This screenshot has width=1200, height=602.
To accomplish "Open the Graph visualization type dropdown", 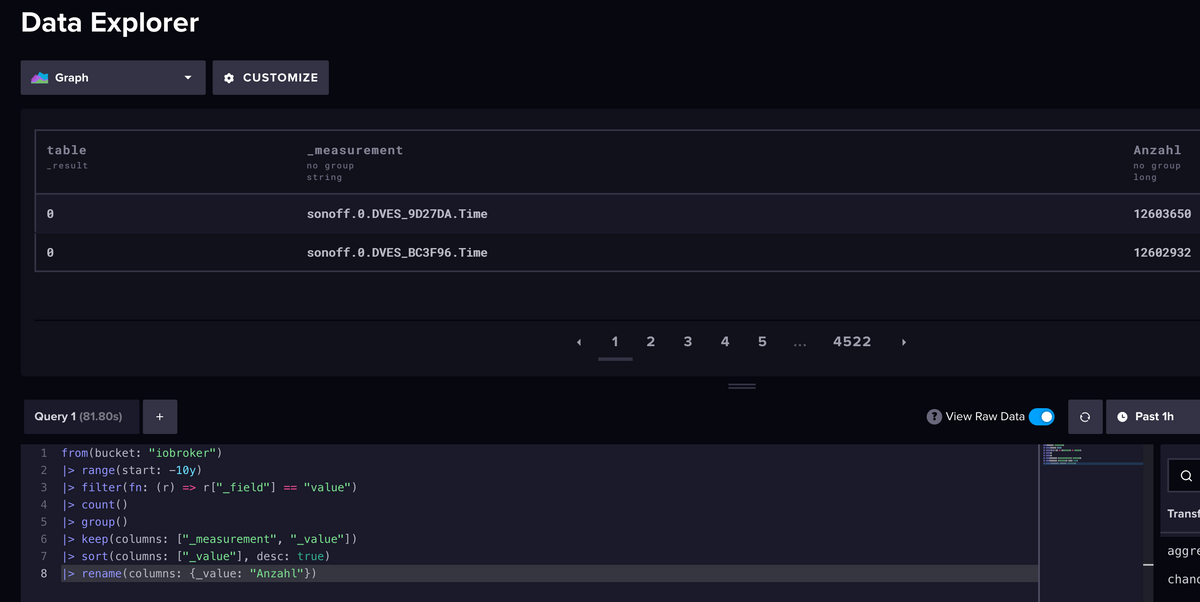I will (113, 78).
